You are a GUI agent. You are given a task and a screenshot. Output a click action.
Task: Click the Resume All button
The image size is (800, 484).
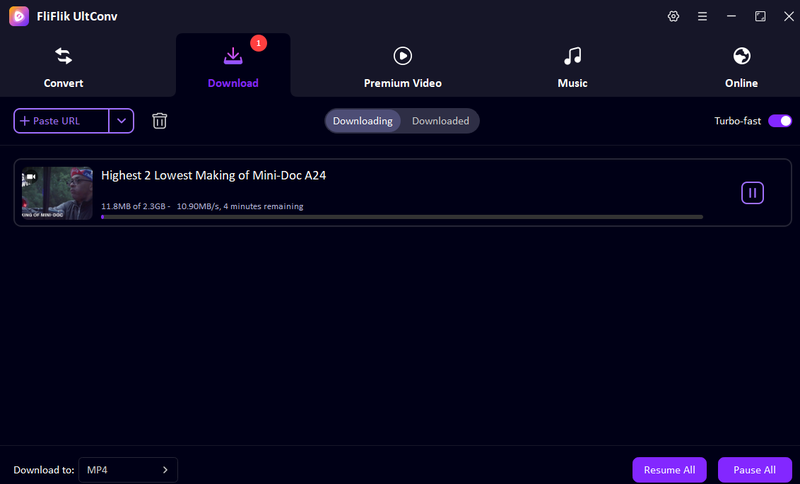(x=669, y=470)
